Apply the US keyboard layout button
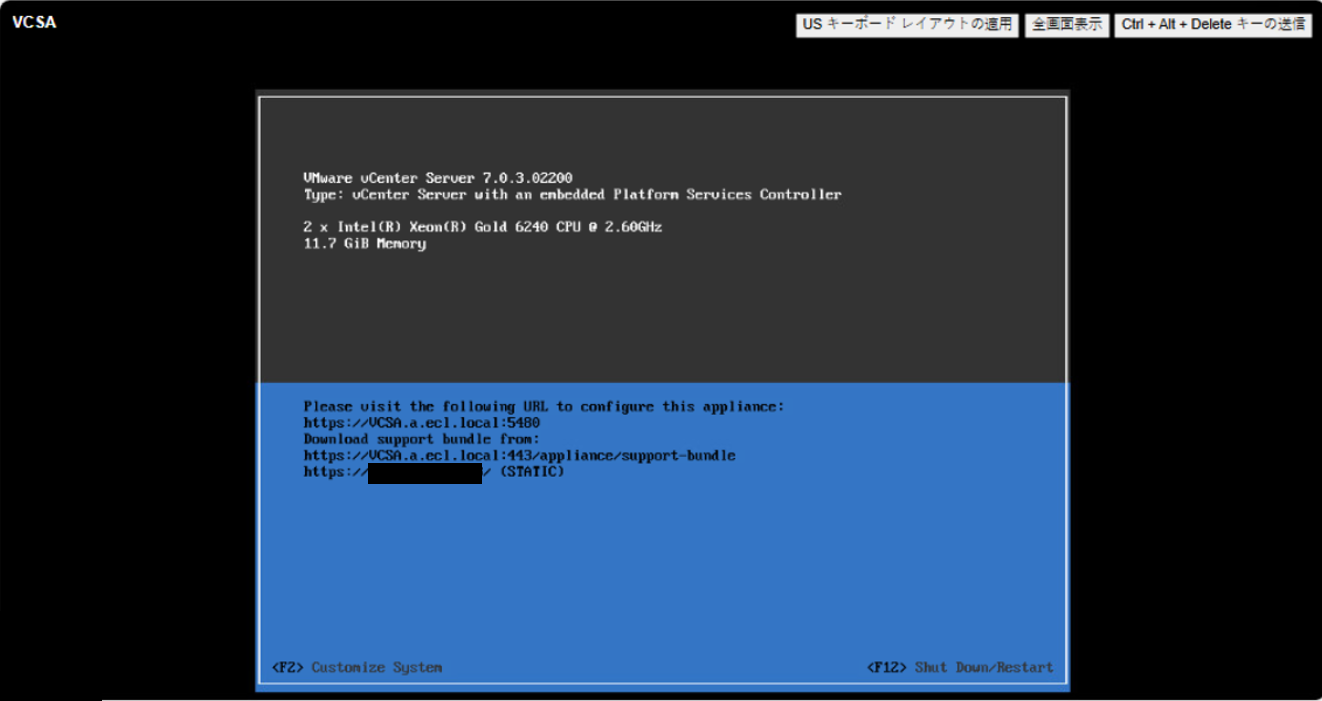The height and width of the screenshot is (701, 1322). [x=907, y=25]
